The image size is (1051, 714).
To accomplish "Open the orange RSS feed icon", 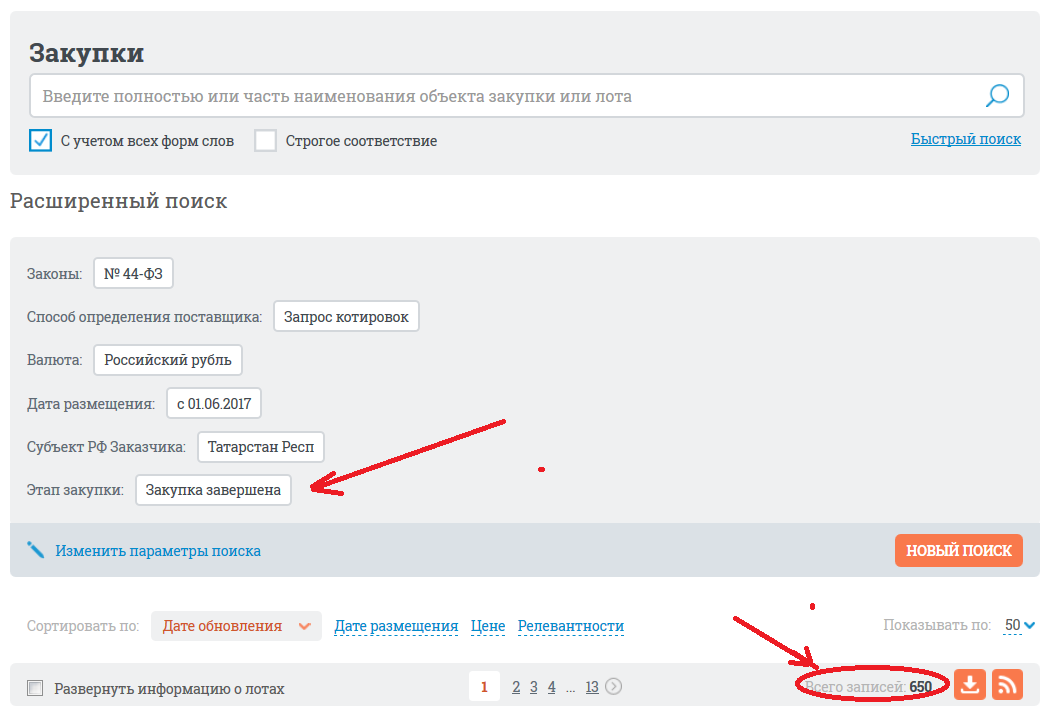I will pyautogui.click(x=1007, y=685).
